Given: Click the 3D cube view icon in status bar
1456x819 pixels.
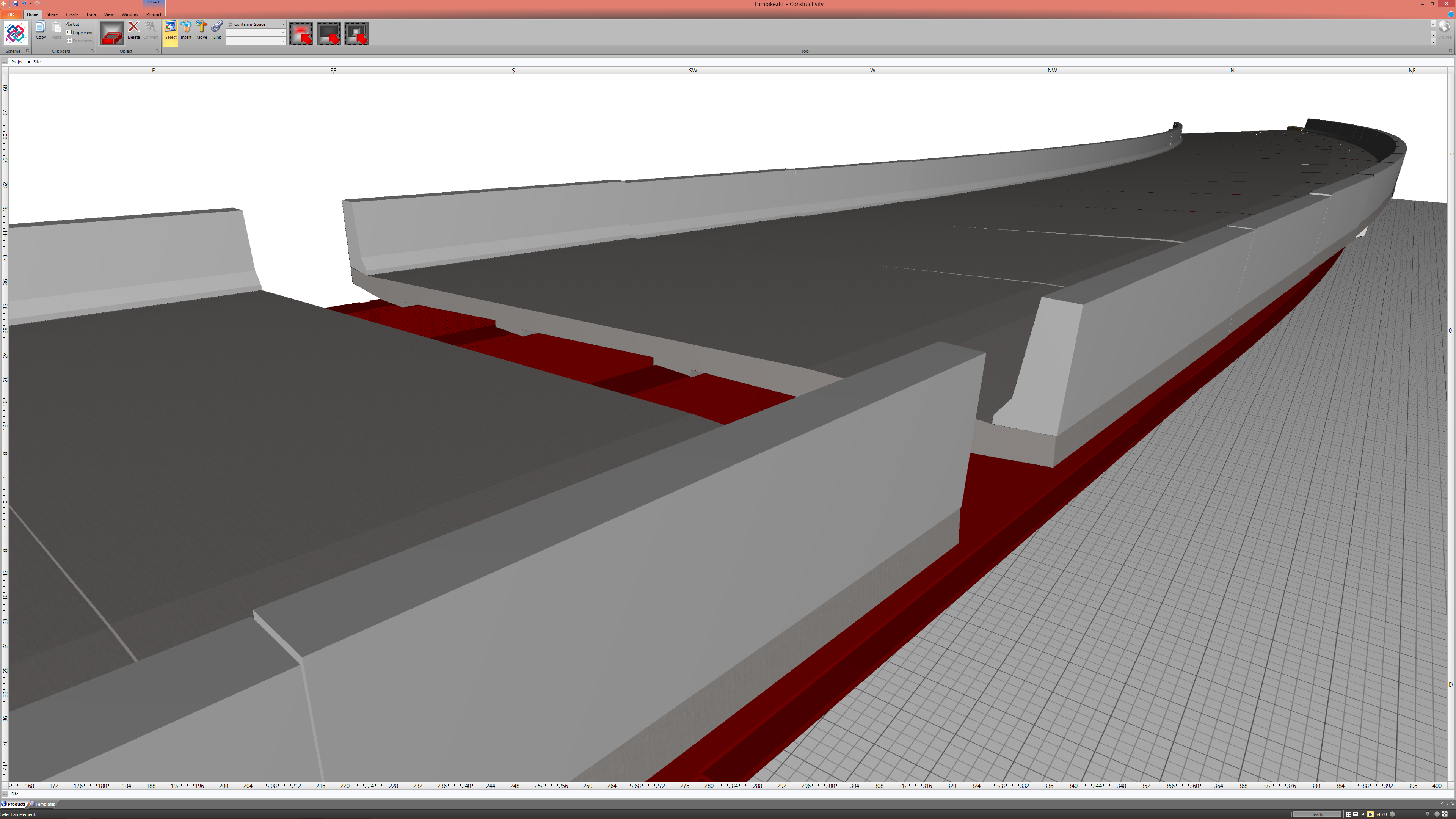Looking at the screenshot, I should 1370,814.
